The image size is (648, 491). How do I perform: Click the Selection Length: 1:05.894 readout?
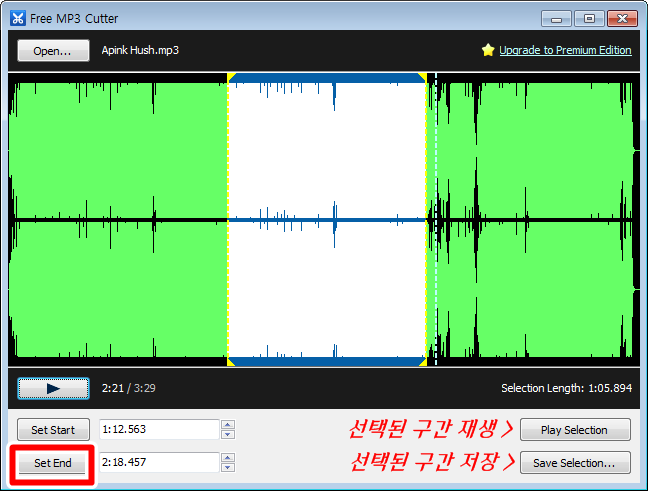[x=566, y=388]
